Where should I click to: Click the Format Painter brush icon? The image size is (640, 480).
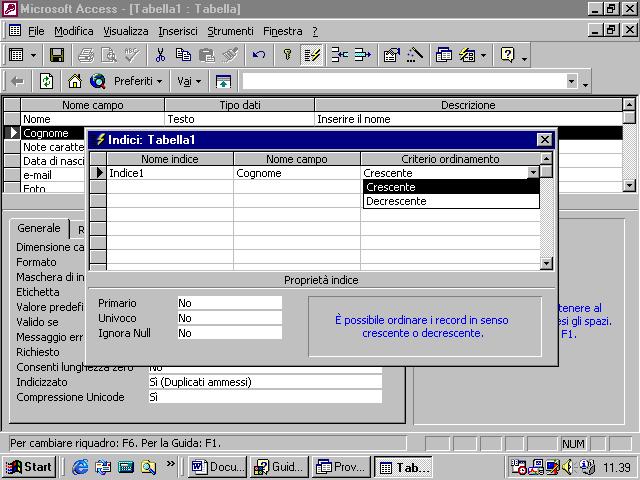pos(230,55)
